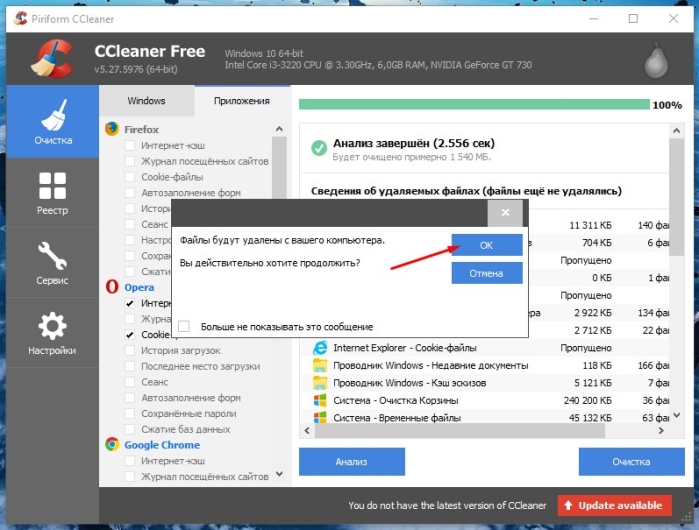Screen dimensions: 699x530
Task: Enable Firefox Интернет-кэш checkbox
Action: pos(130,145)
